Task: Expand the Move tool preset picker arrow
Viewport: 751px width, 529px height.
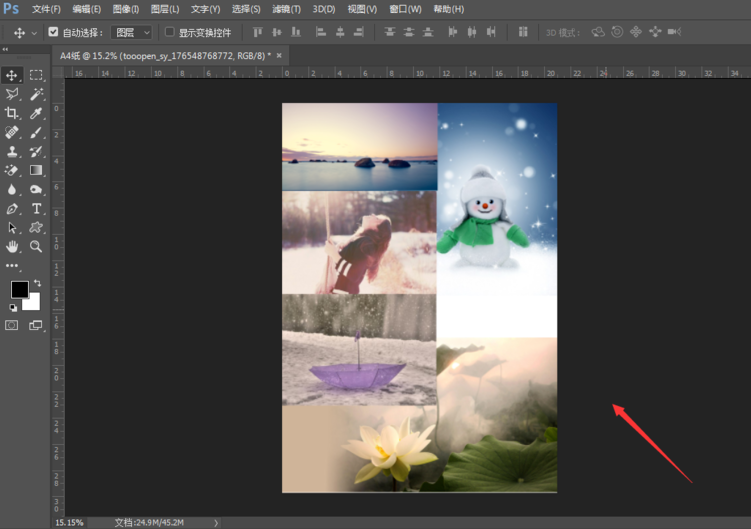Action: click(x=34, y=32)
